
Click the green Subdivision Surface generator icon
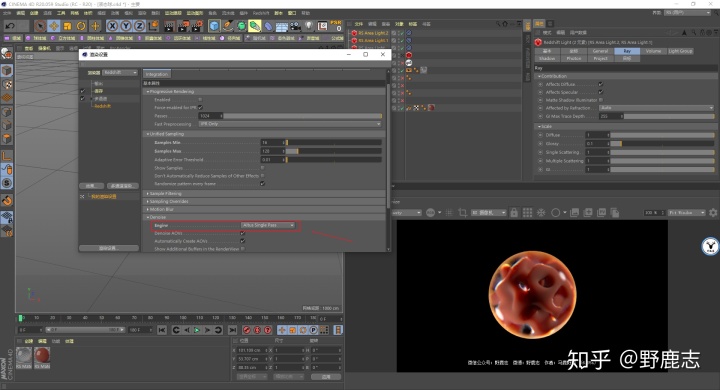coord(241,26)
